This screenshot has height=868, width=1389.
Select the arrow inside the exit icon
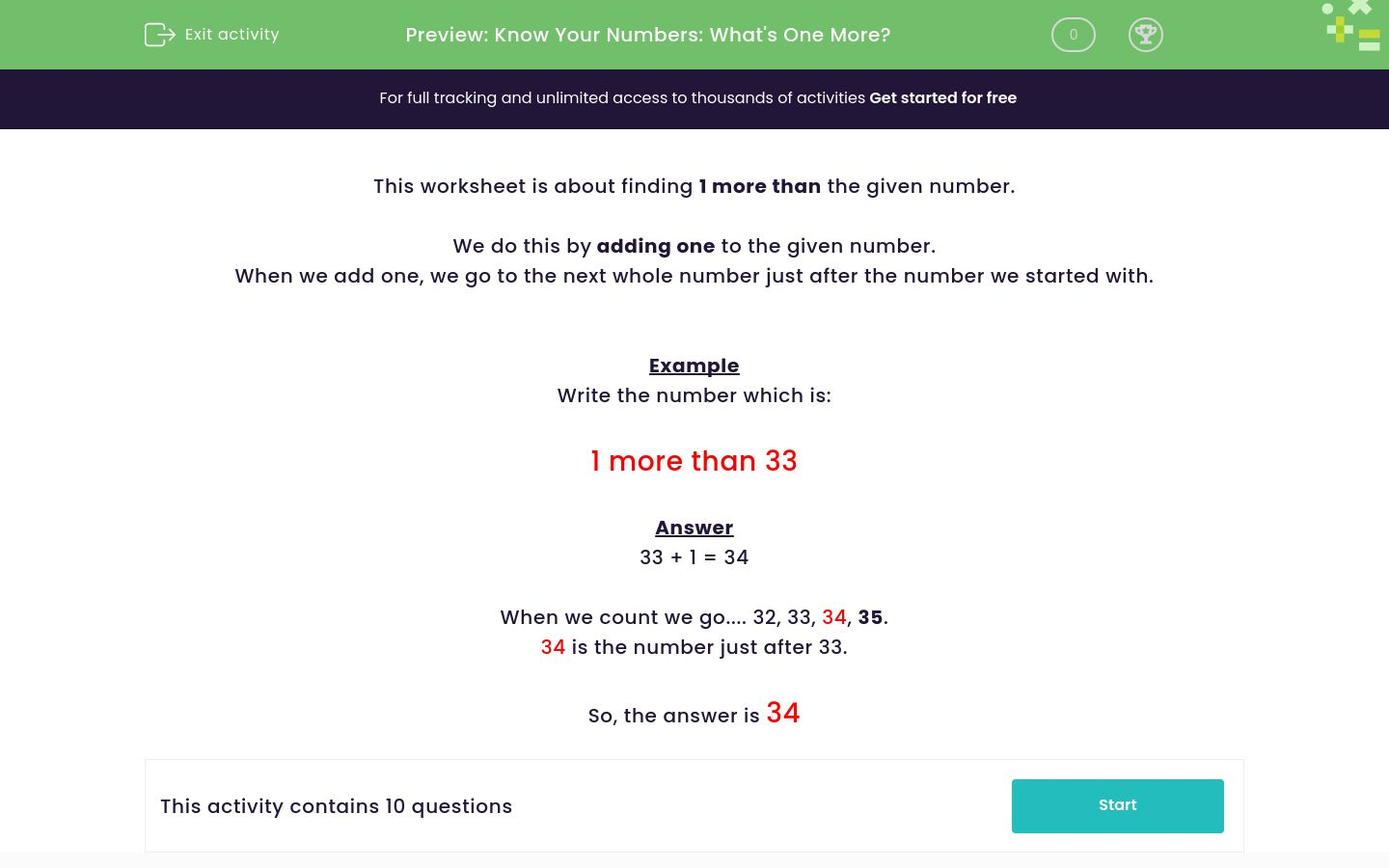[x=166, y=34]
